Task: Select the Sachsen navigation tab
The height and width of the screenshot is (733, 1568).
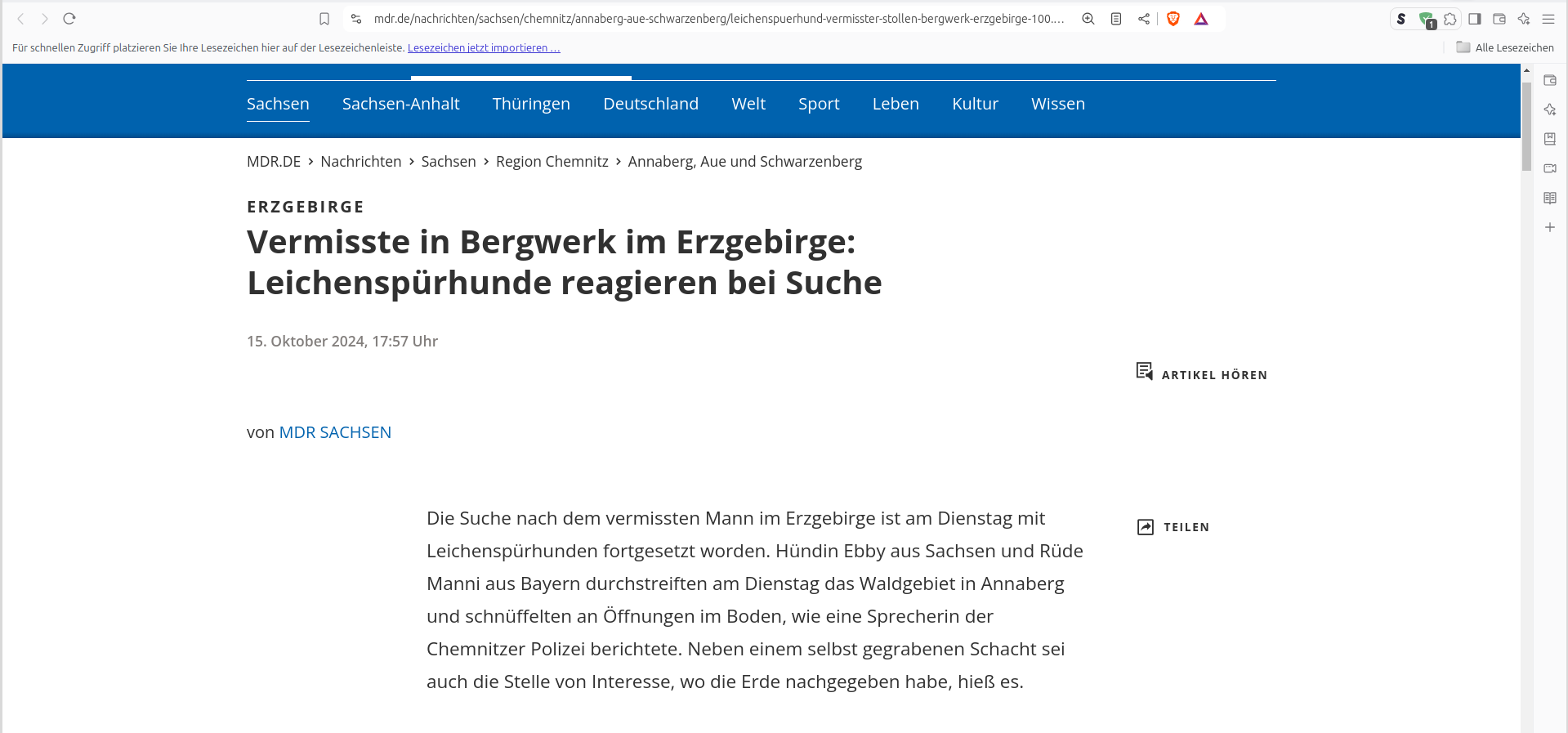Action: click(x=278, y=104)
